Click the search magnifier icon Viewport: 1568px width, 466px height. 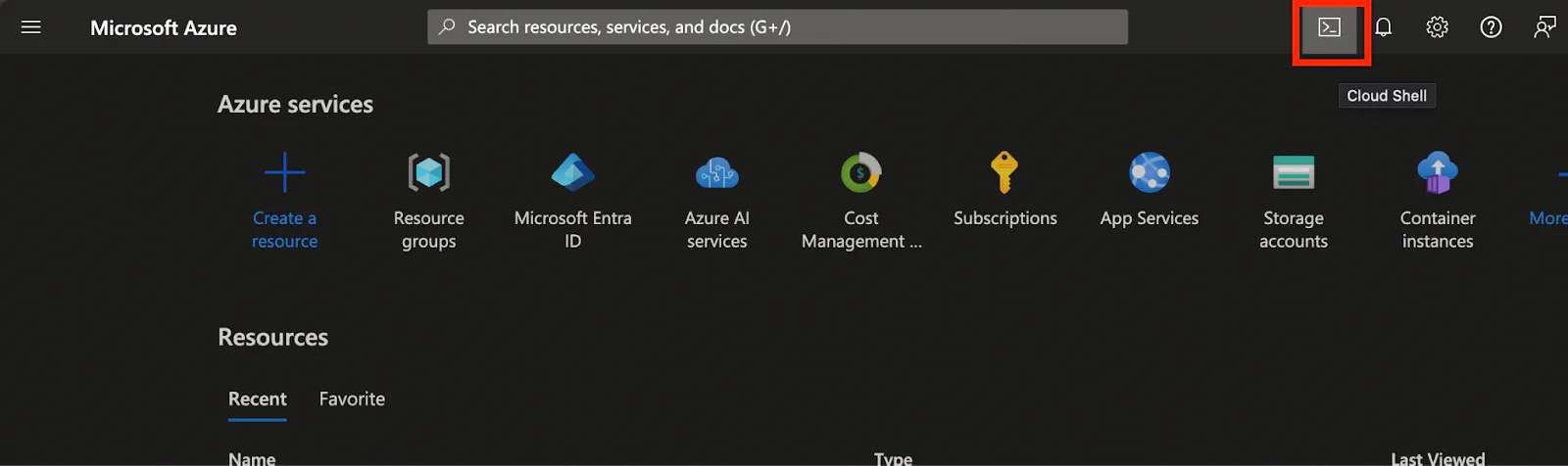447,27
